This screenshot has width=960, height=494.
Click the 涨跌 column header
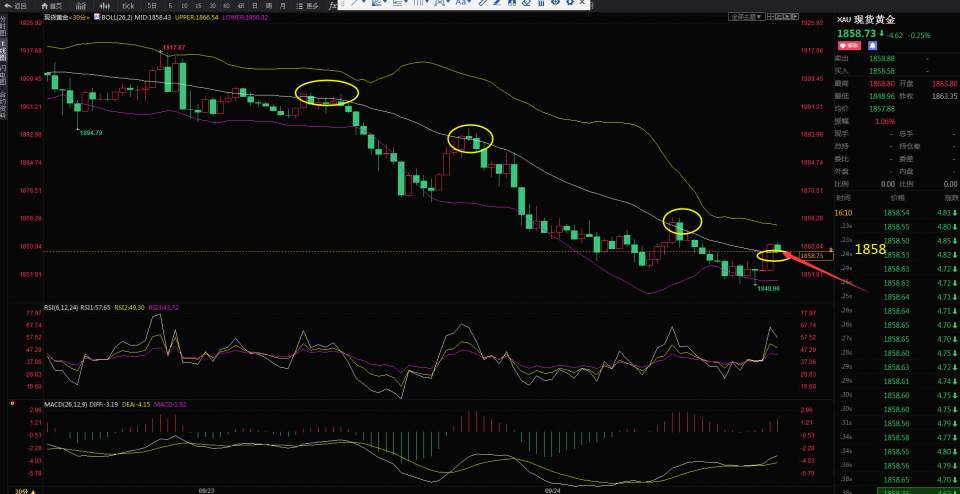951,198
